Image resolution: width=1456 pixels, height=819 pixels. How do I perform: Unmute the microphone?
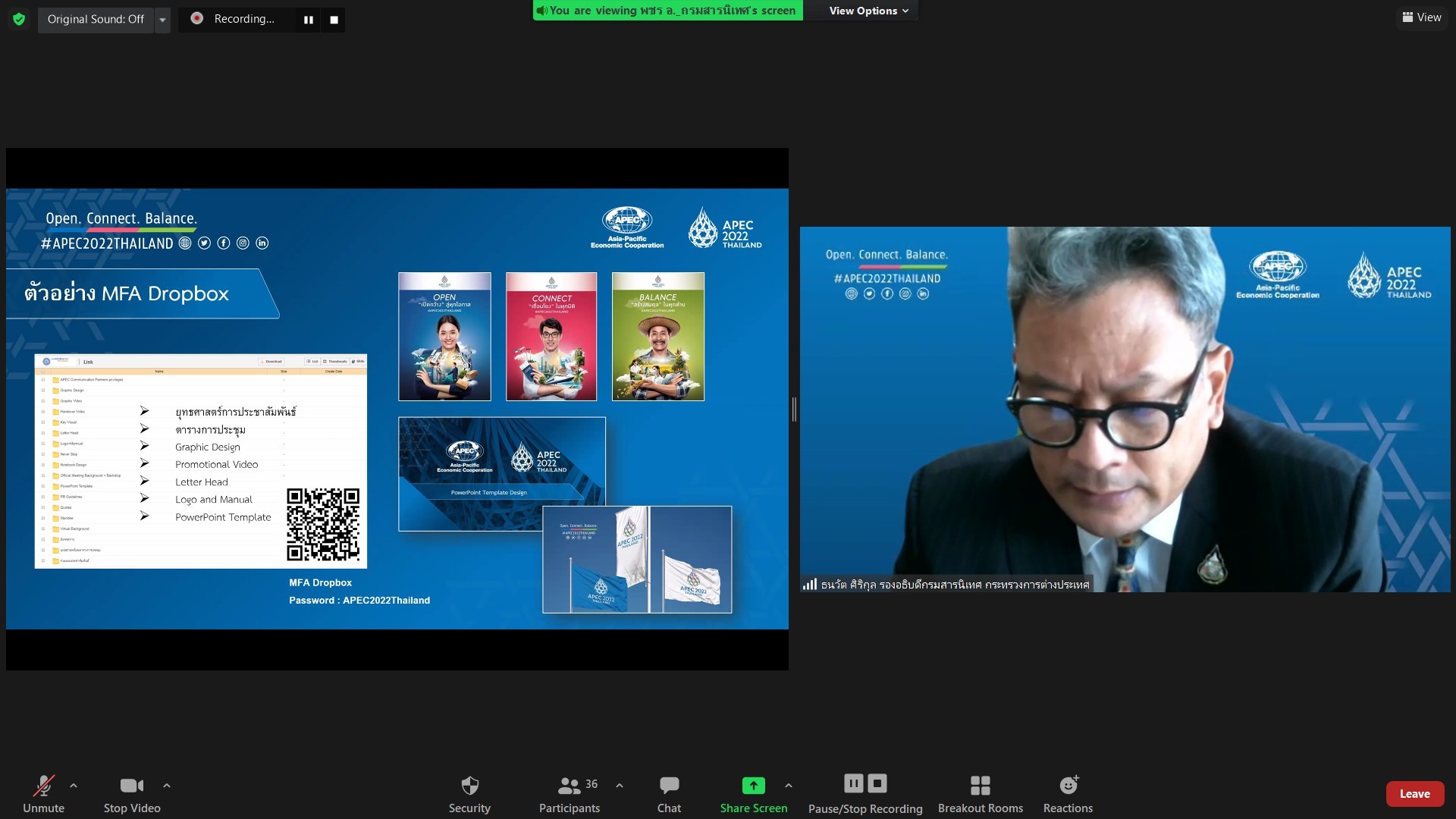43,793
